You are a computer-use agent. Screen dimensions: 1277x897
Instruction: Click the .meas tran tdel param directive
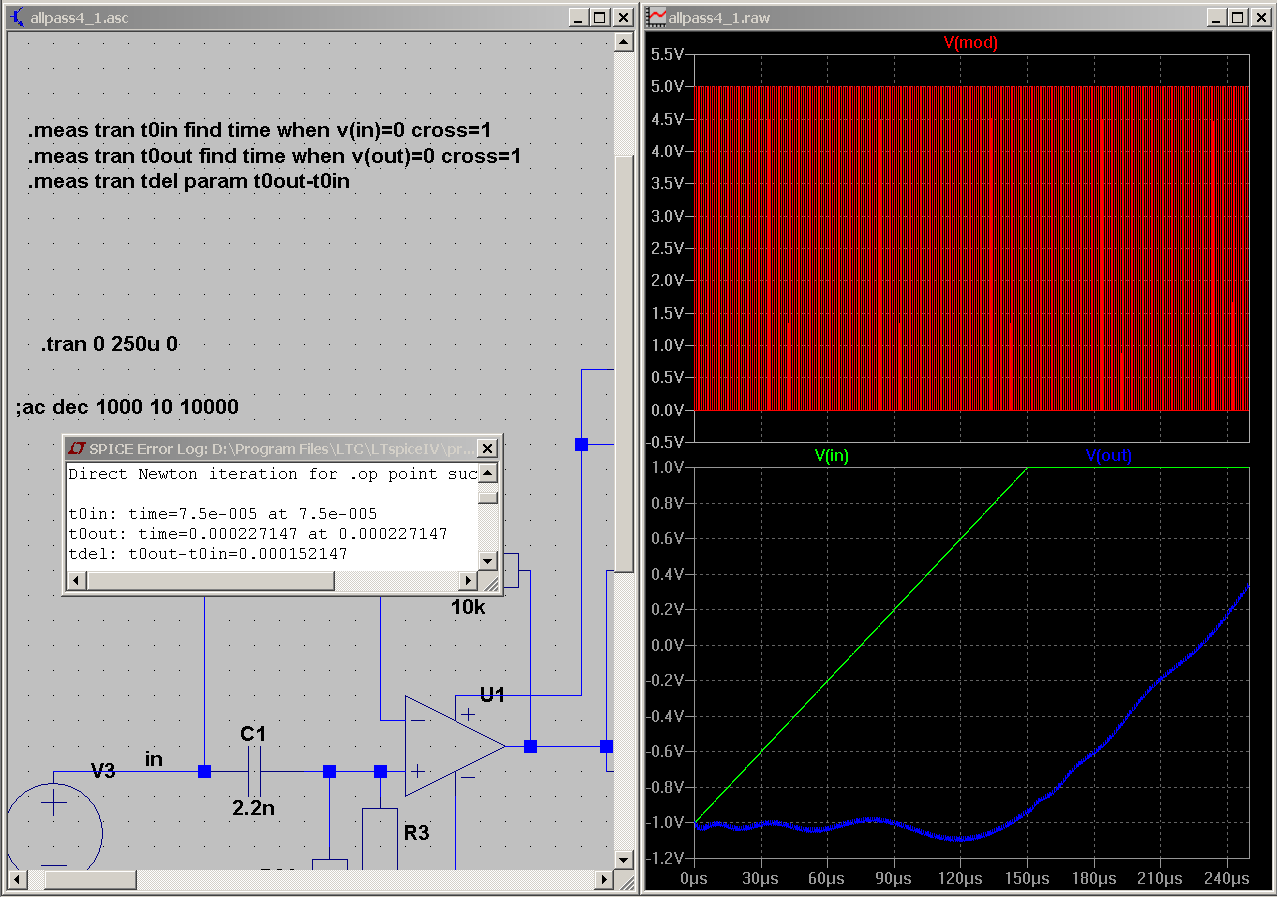click(188, 183)
